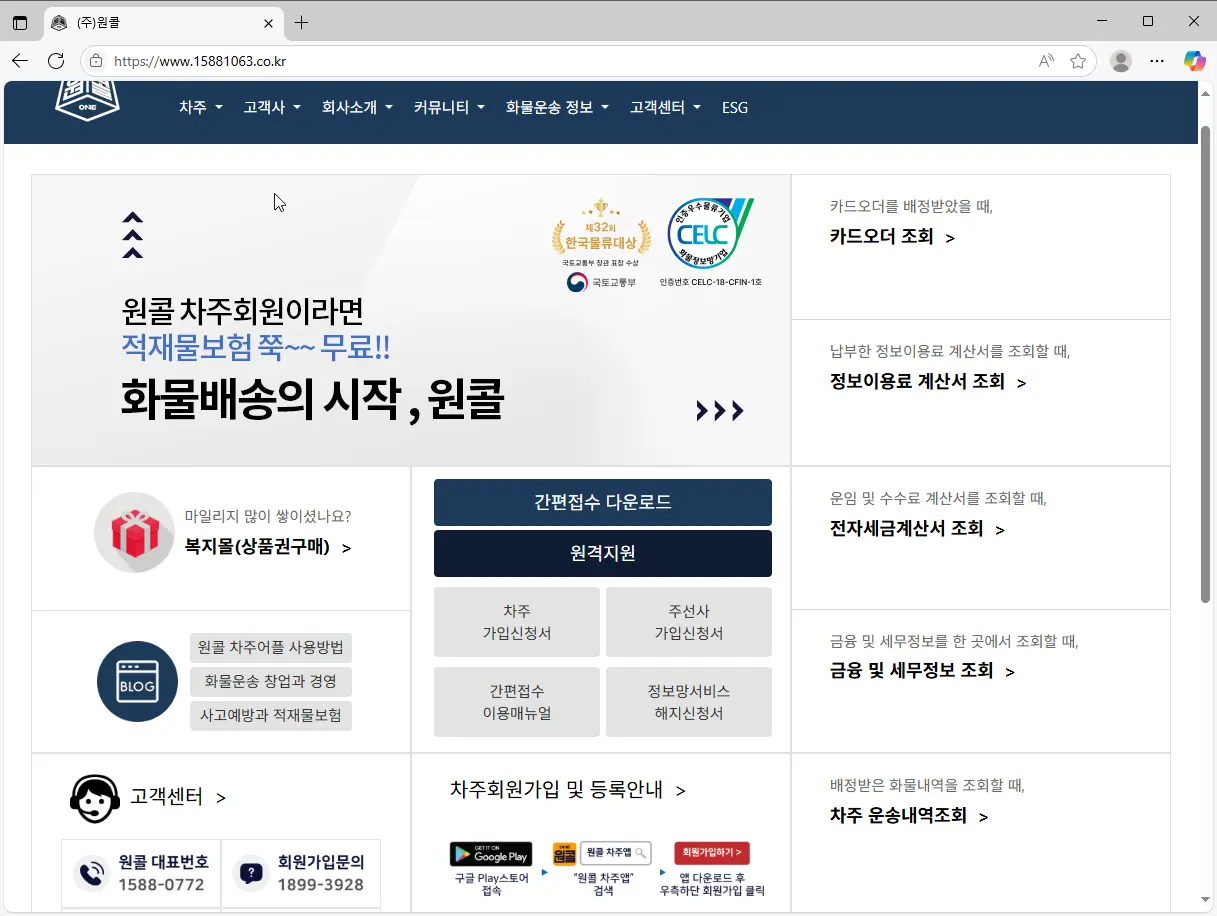Screen dimensions: 1217x916
Task: Expand the 차주 dropdown menu
Action: click(x=201, y=107)
